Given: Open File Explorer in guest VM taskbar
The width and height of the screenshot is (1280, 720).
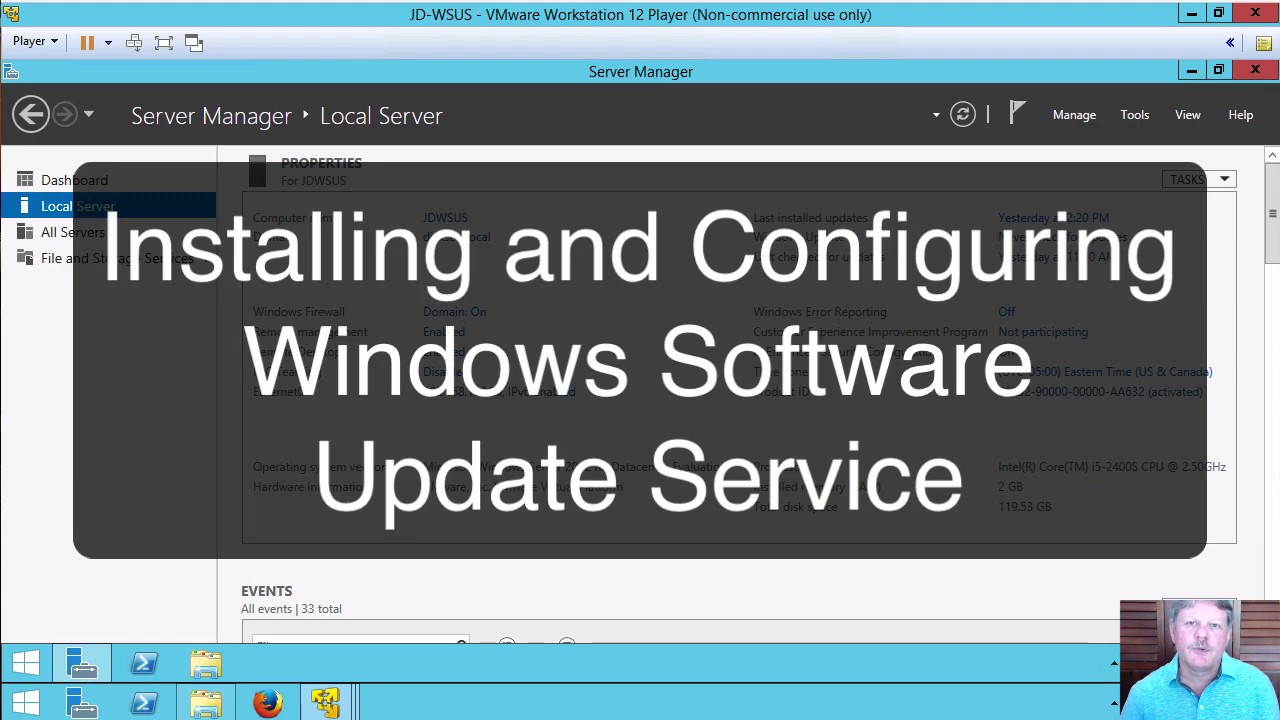Looking at the screenshot, I should (206, 663).
